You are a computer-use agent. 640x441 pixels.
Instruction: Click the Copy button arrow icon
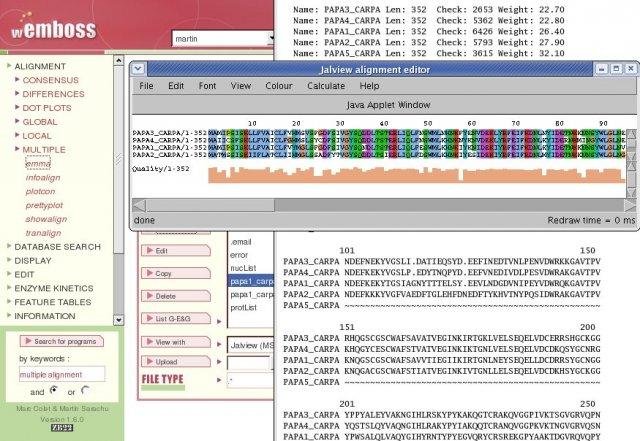pos(150,273)
